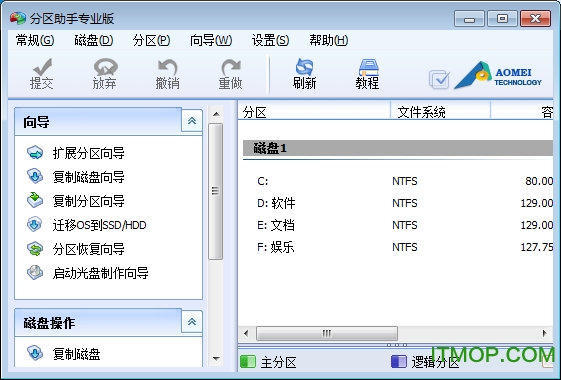Click the green 主分区 legend swatch
This screenshot has width=561, height=380.
(248, 361)
